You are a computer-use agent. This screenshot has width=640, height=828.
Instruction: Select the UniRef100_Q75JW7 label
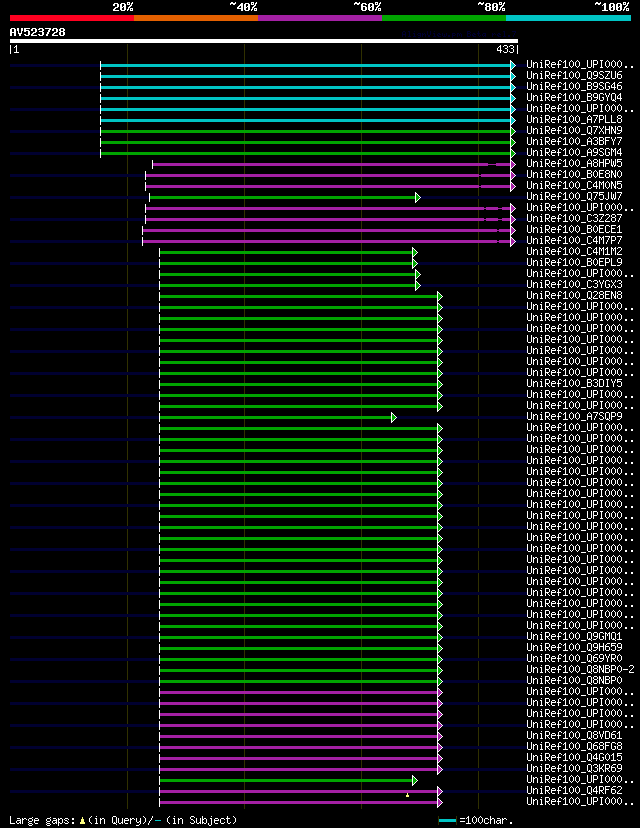coord(574,196)
